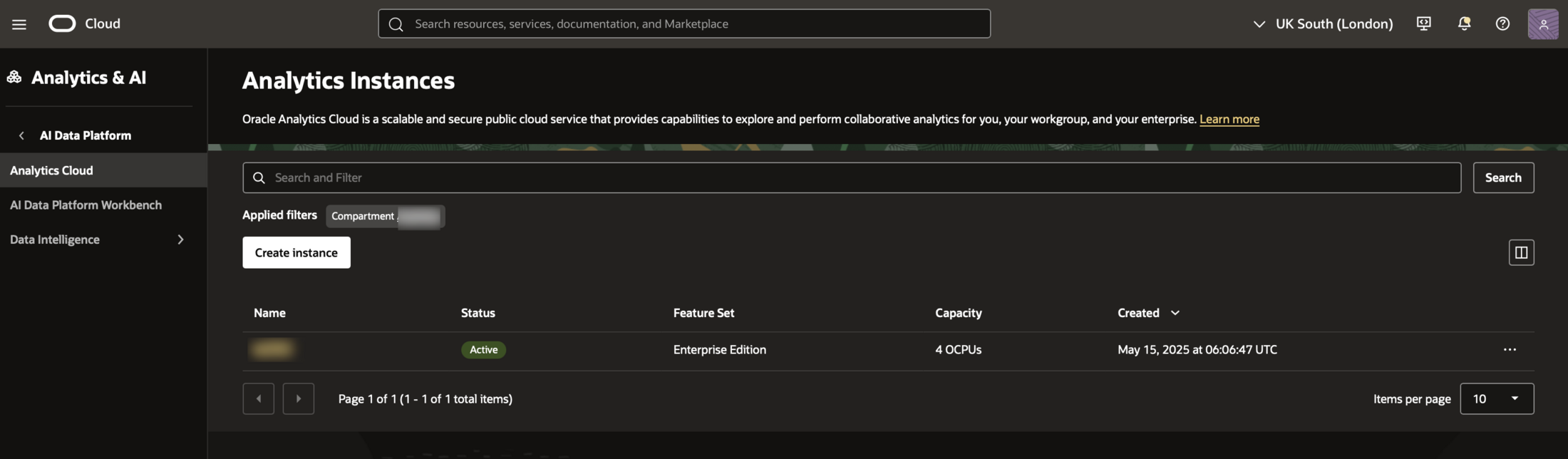This screenshot has width=1568, height=459.
Task: Click the Analytics Instances page title
Action: click(349, 81)
